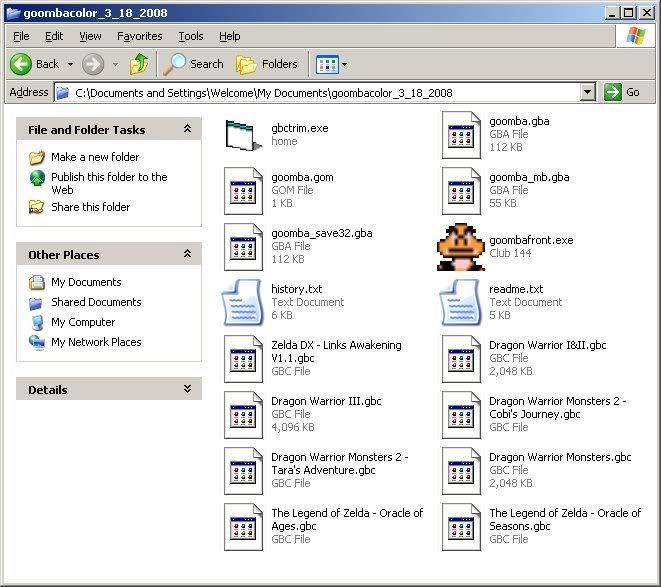The image size is (661, 587).
Task: Select Dragon Warrior I&II.gbc file icon
Action: pyautogui.click(x=461, y=359)
